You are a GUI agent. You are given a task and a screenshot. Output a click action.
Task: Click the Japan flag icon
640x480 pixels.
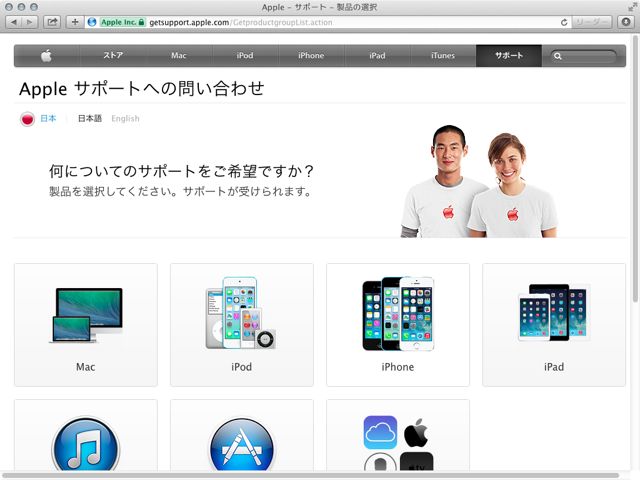27,119
